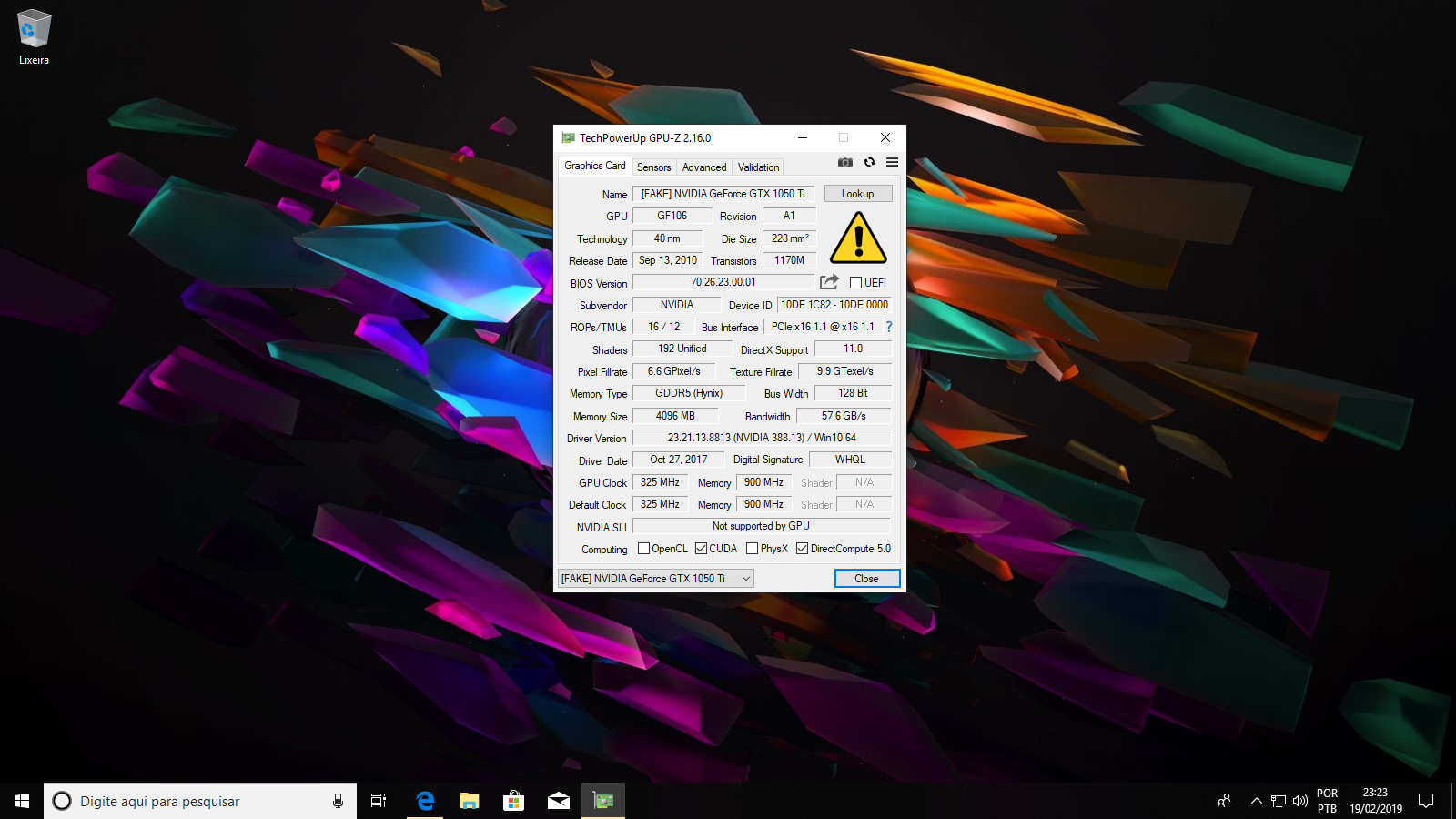Click the Bandwidth value 57.6 GB/s

coord(844,416)
